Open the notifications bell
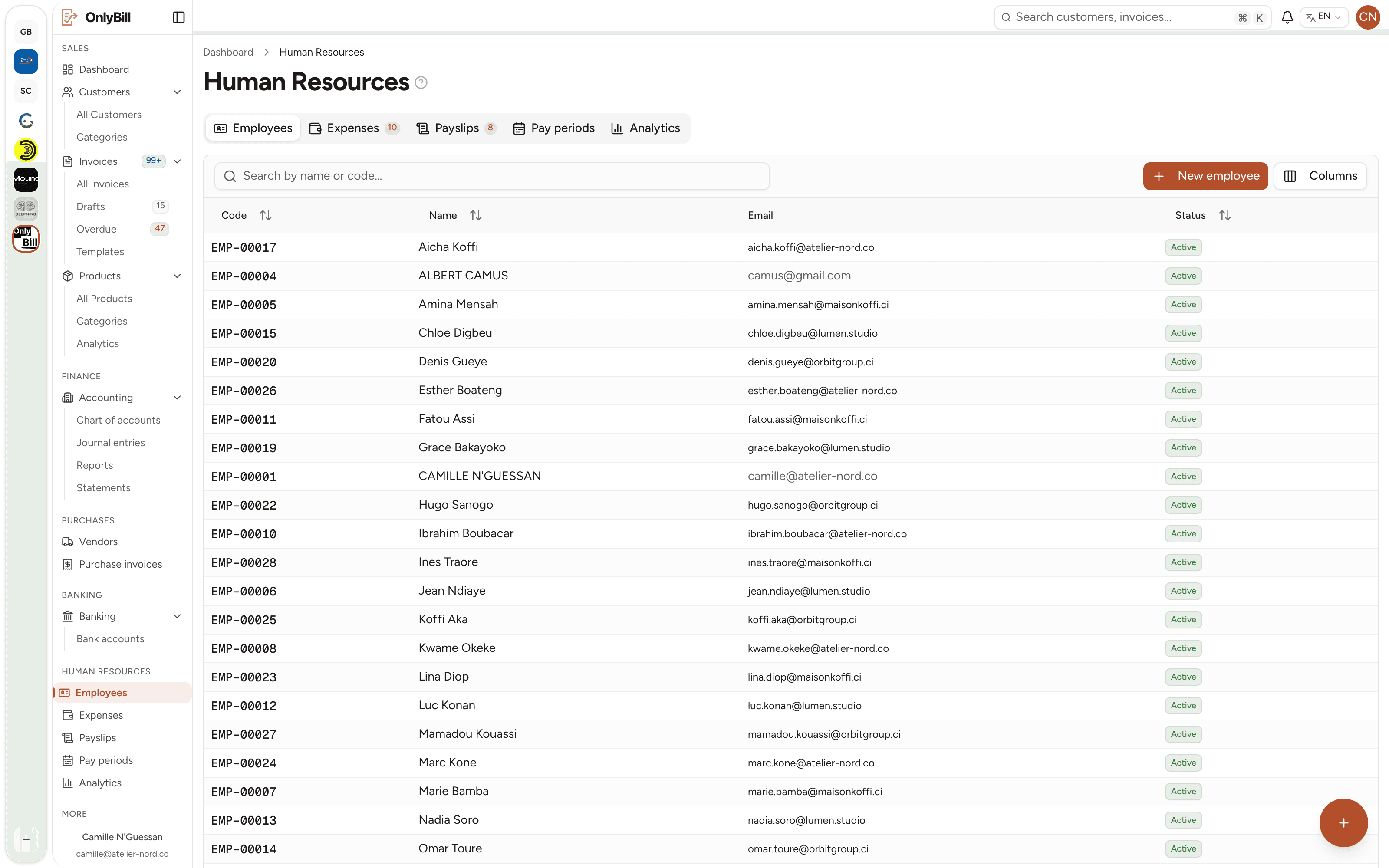This screenshot has width=1389, height=868. pyautogui.click(x=1287, y=17)
